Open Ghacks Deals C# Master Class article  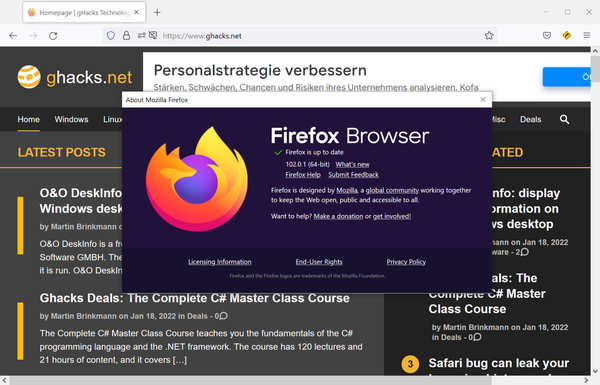point(194,298)
